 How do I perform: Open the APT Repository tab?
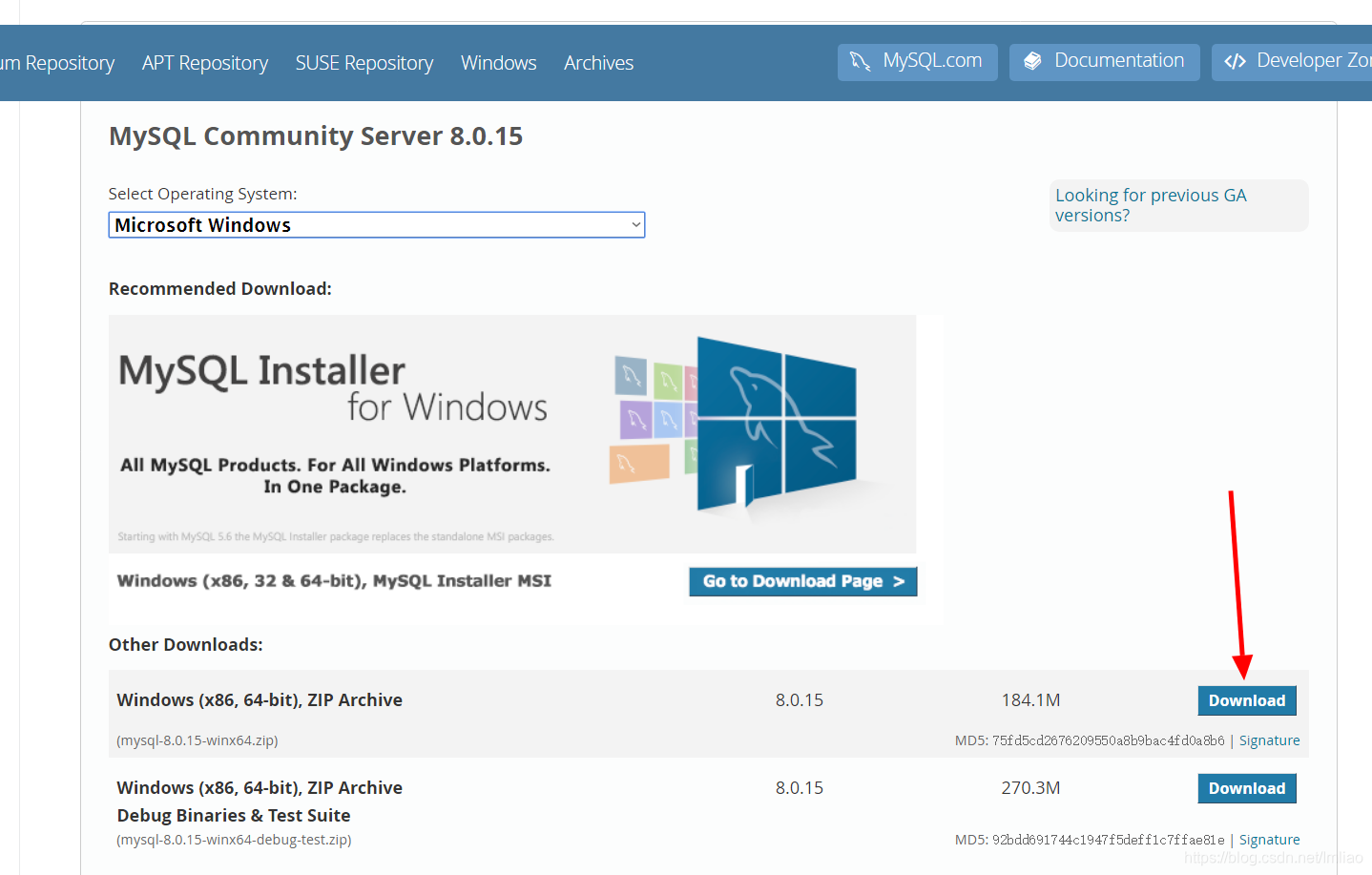[x=205, y=63]
